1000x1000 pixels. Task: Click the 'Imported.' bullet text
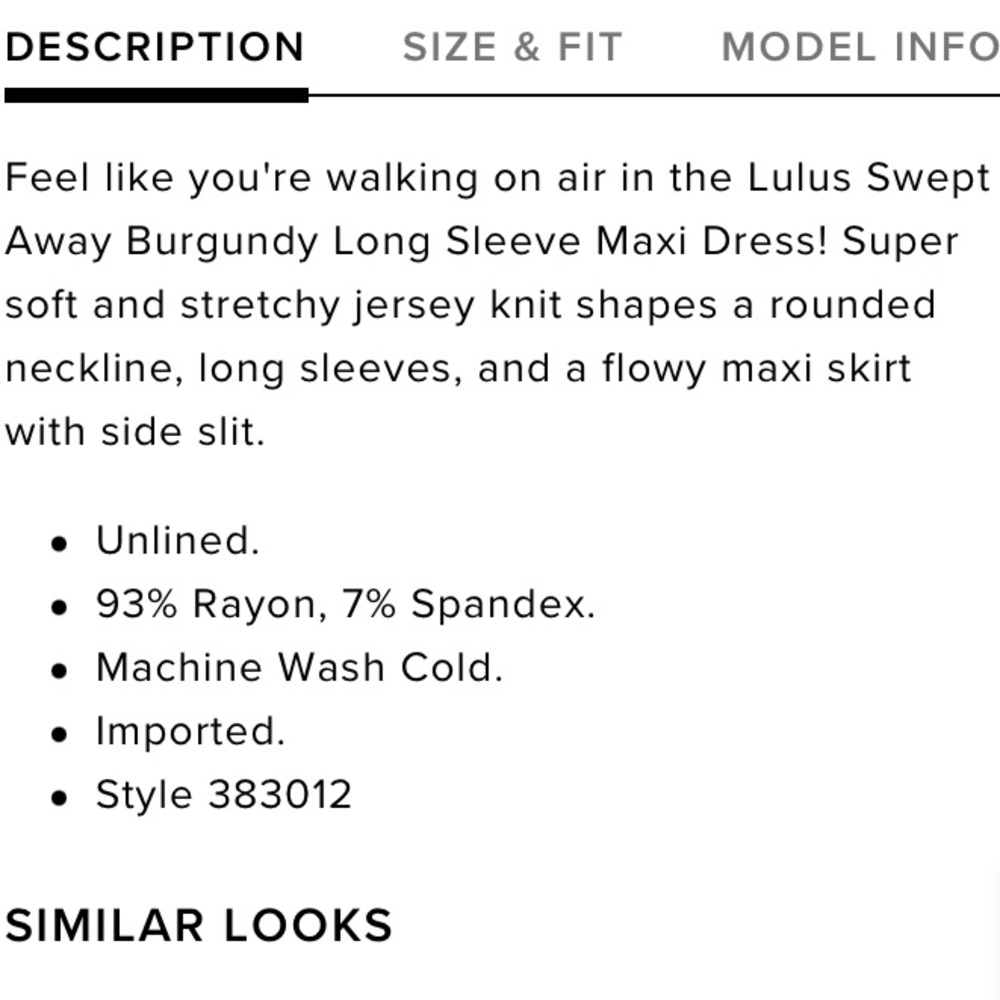tap(190, 732)
